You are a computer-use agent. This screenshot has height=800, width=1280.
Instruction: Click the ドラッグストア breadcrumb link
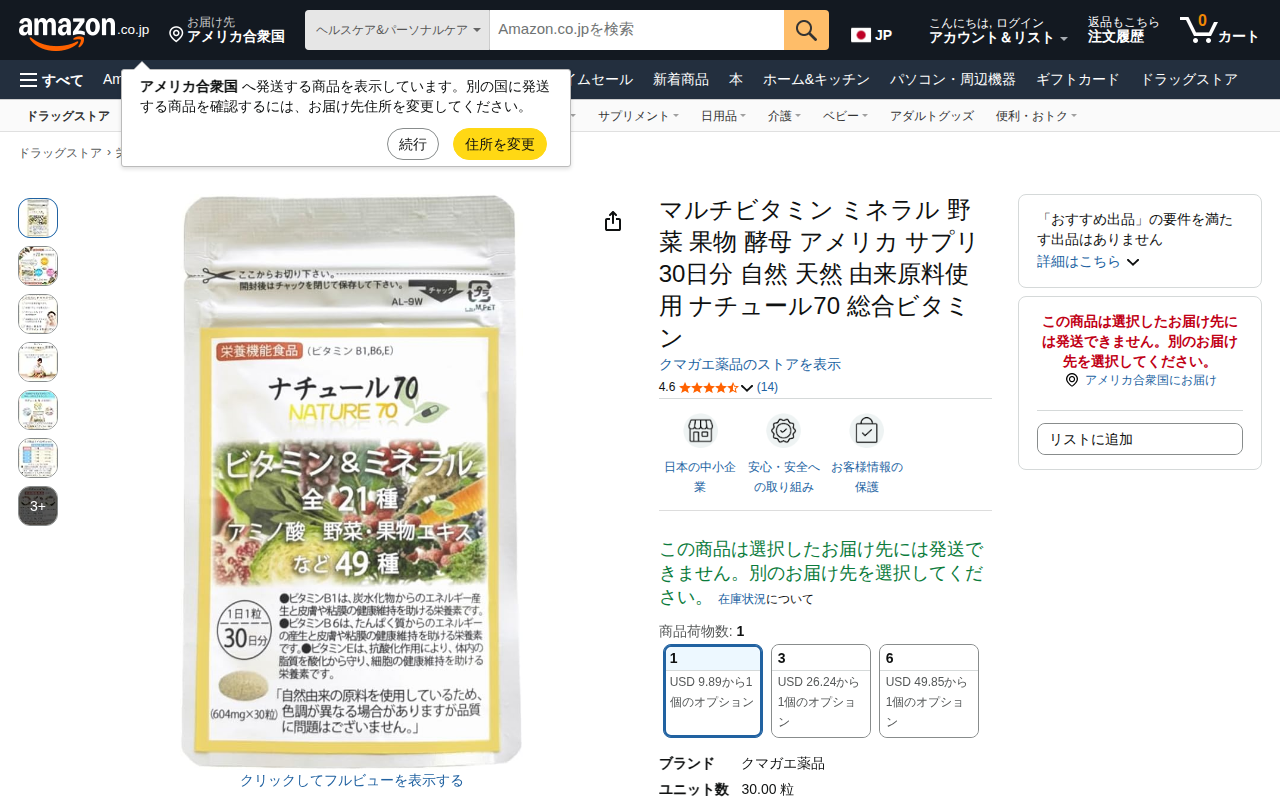click(60, 153)
